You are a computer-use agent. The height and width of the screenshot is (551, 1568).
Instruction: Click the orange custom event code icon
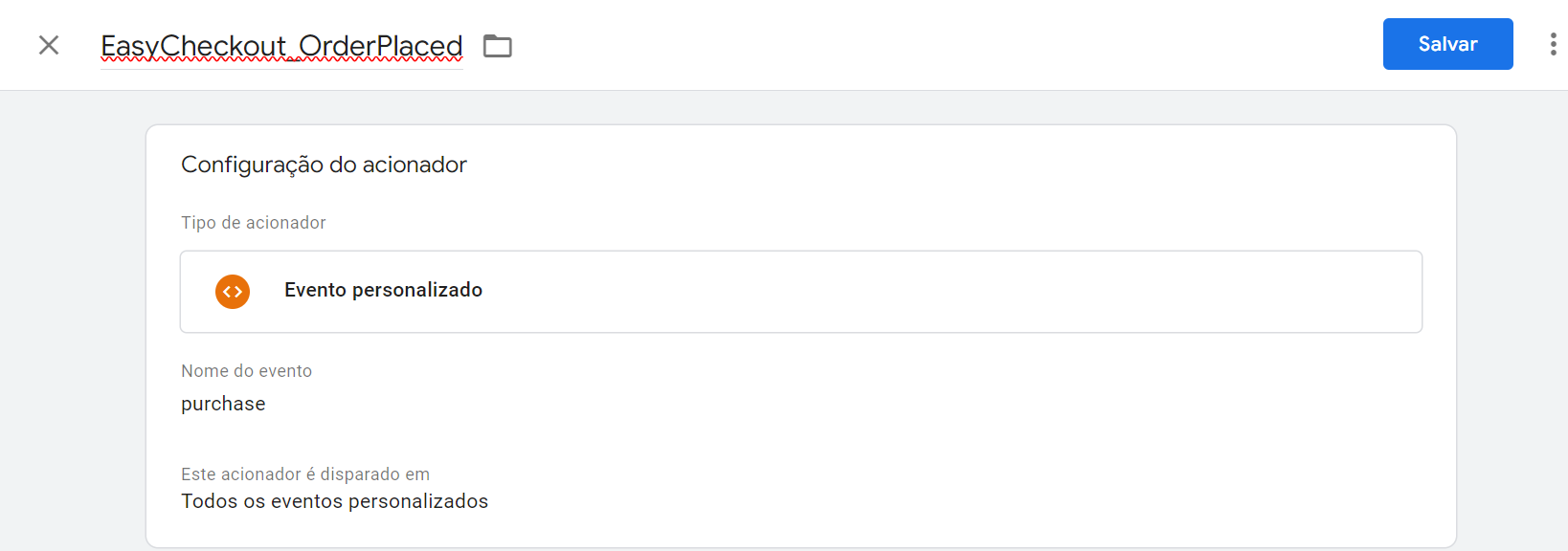pyautogui.click(x=233, y=292)
